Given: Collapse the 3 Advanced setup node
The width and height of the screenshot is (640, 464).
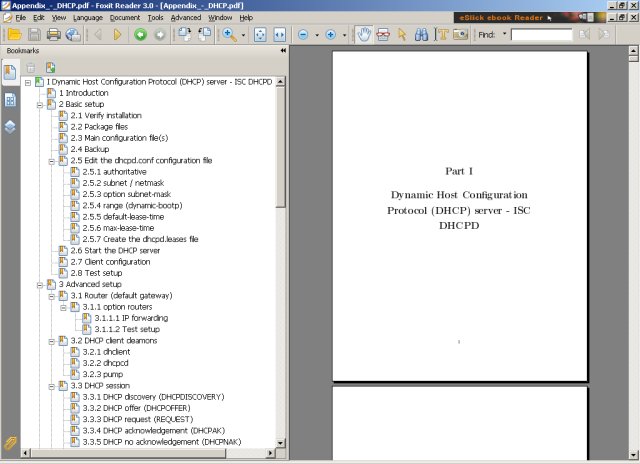Looking at the screenshot, I should coord(40,285).
